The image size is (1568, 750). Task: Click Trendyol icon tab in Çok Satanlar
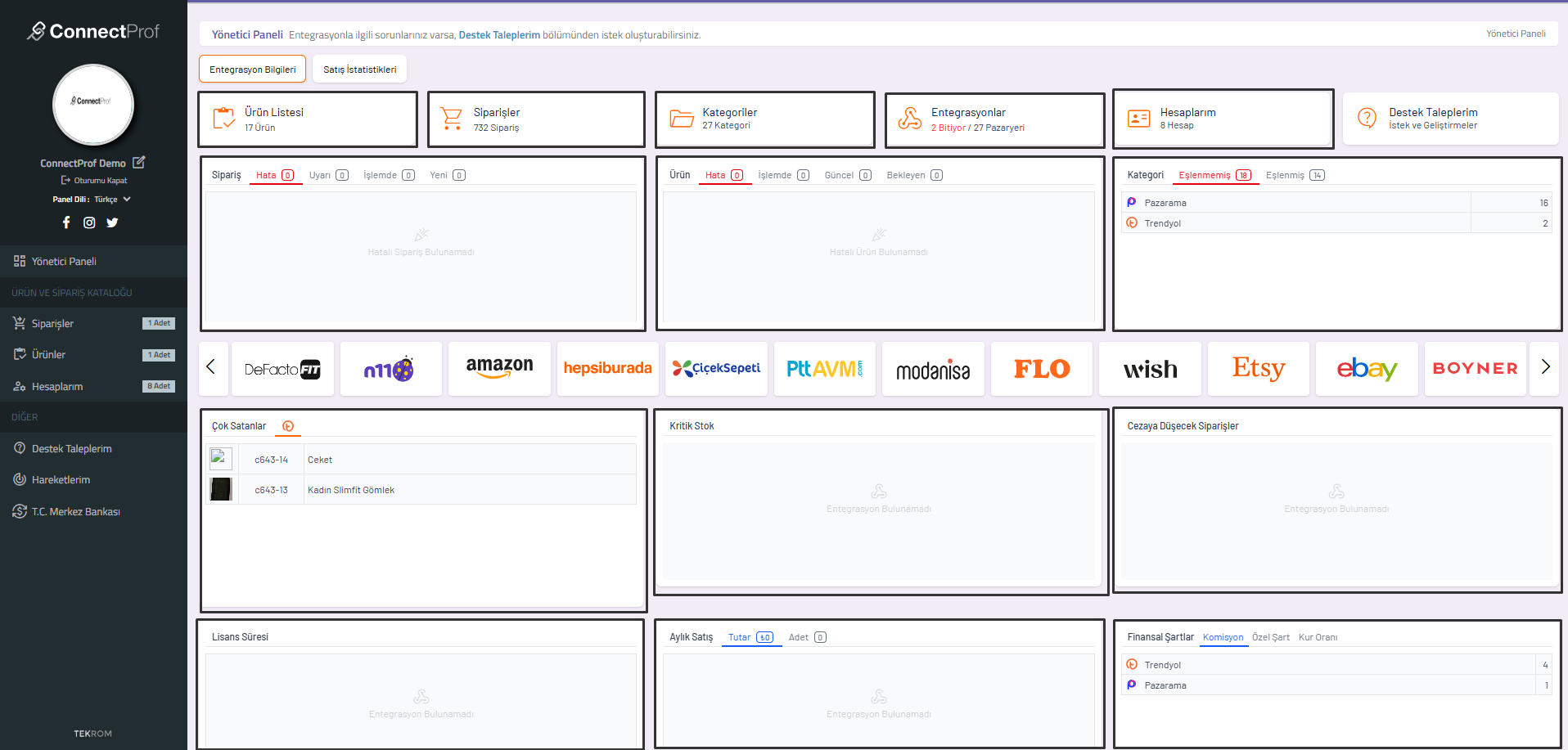pos(288,426)
